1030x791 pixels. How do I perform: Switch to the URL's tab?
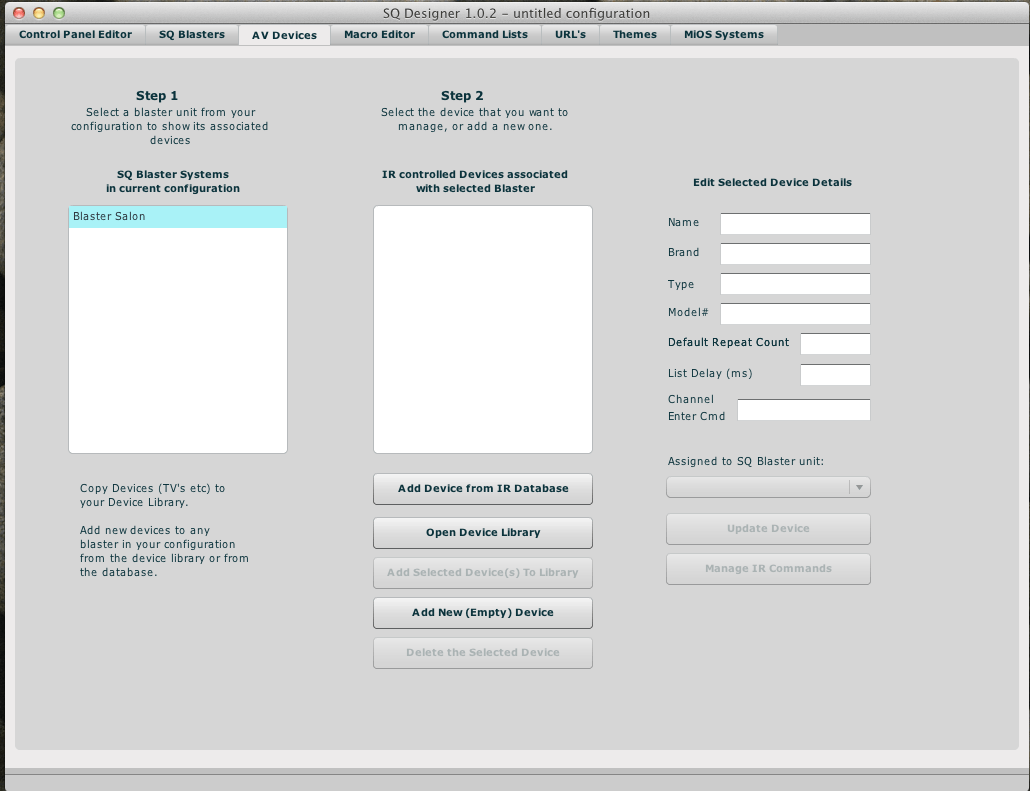point(570,35)
